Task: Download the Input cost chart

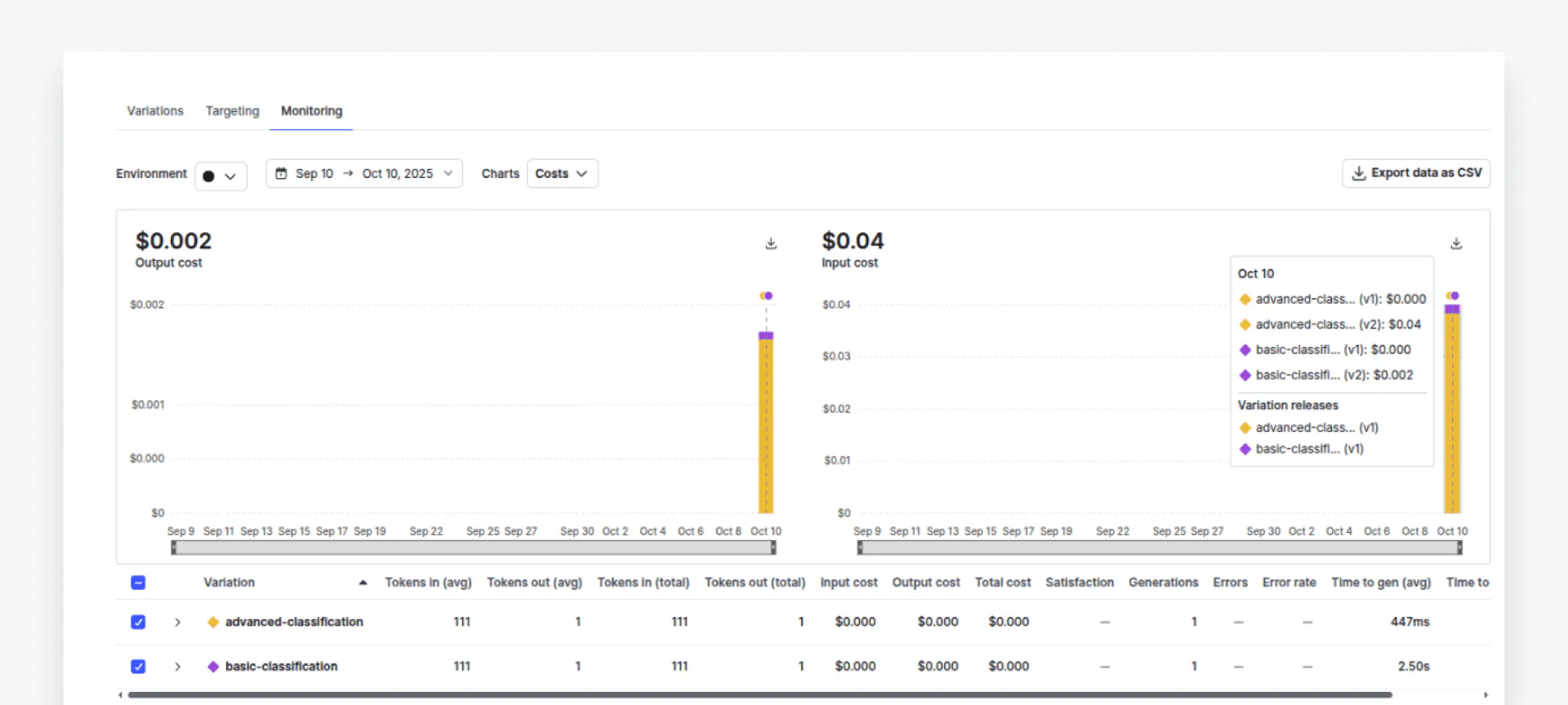Action: (x=1456, y=243)
